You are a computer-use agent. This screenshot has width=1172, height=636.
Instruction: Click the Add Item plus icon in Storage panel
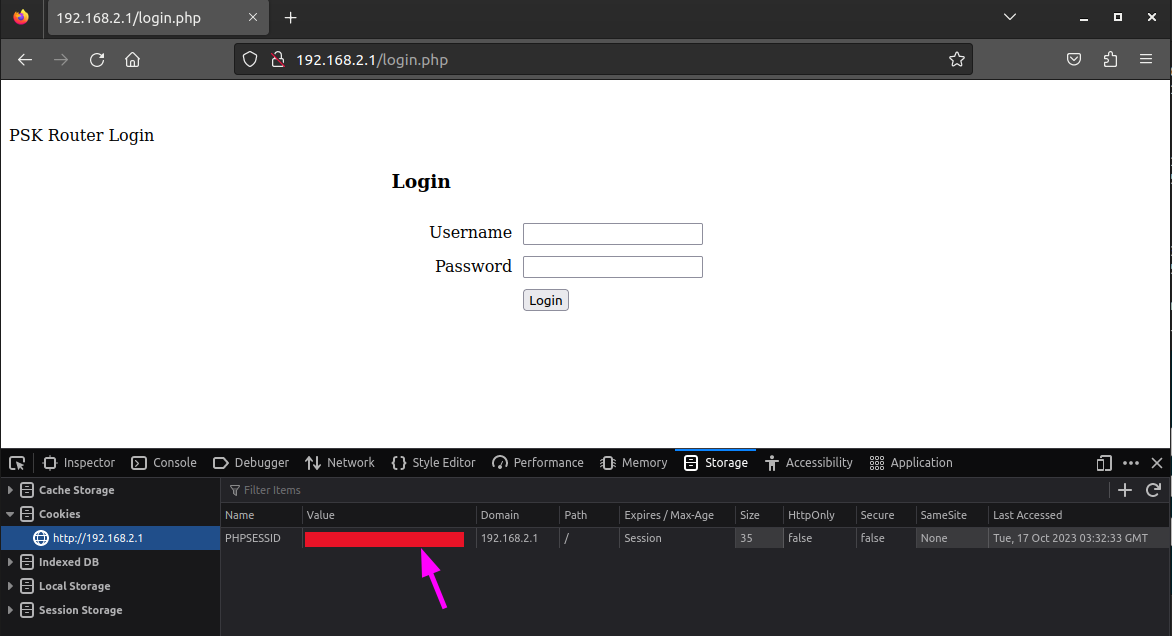1124,490
